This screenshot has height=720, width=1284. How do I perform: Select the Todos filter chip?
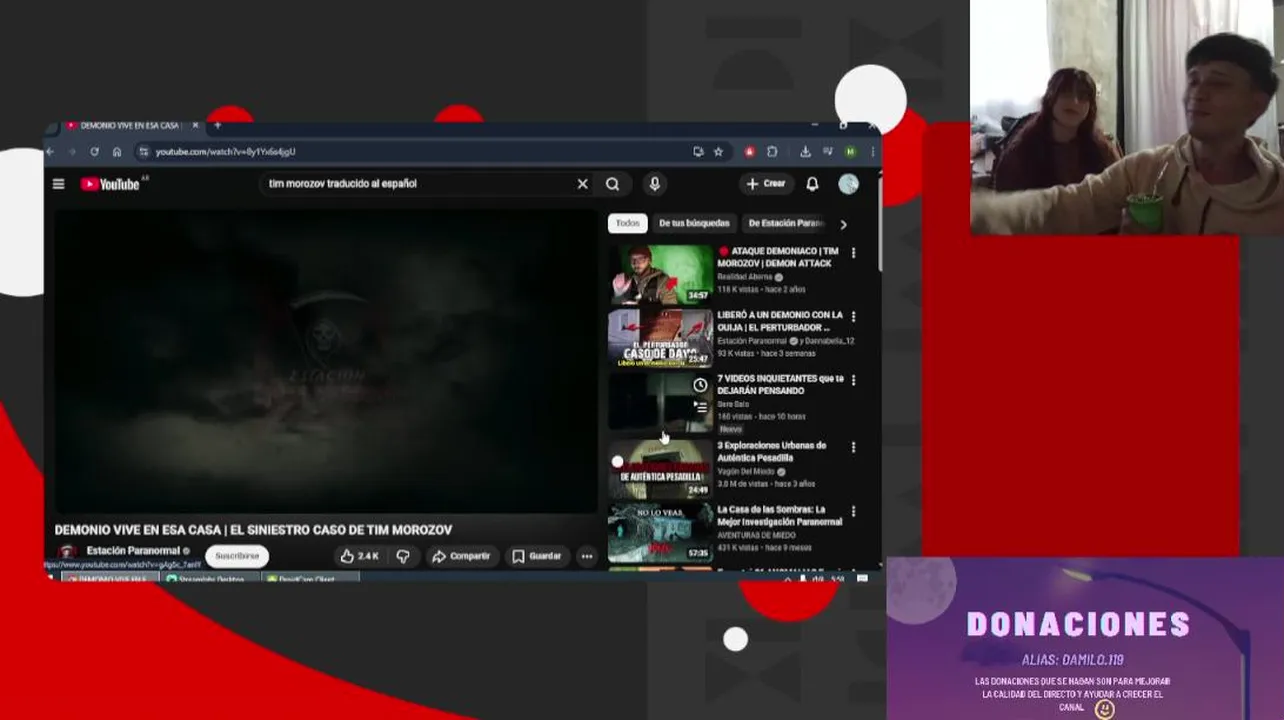pyautogui.click(x=627, y=224)
